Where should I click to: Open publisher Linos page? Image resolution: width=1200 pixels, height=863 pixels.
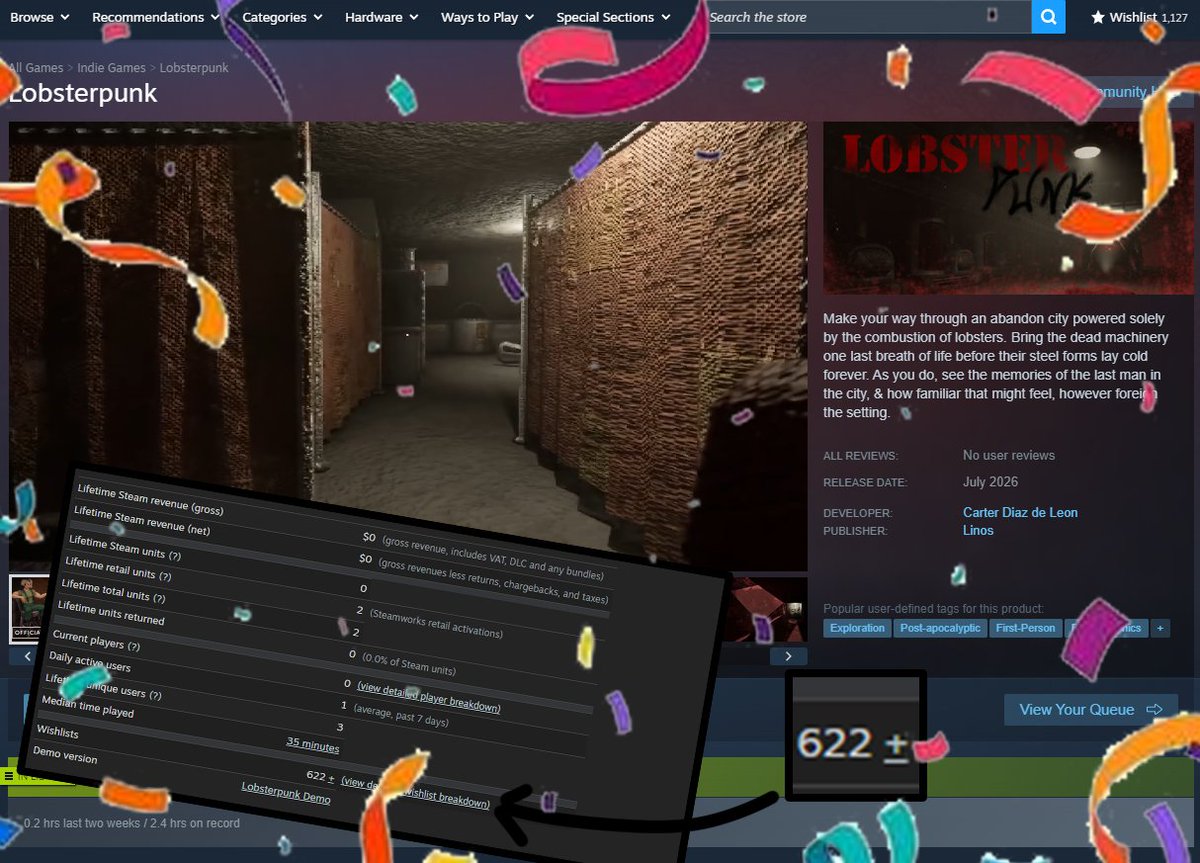[978, 530]
